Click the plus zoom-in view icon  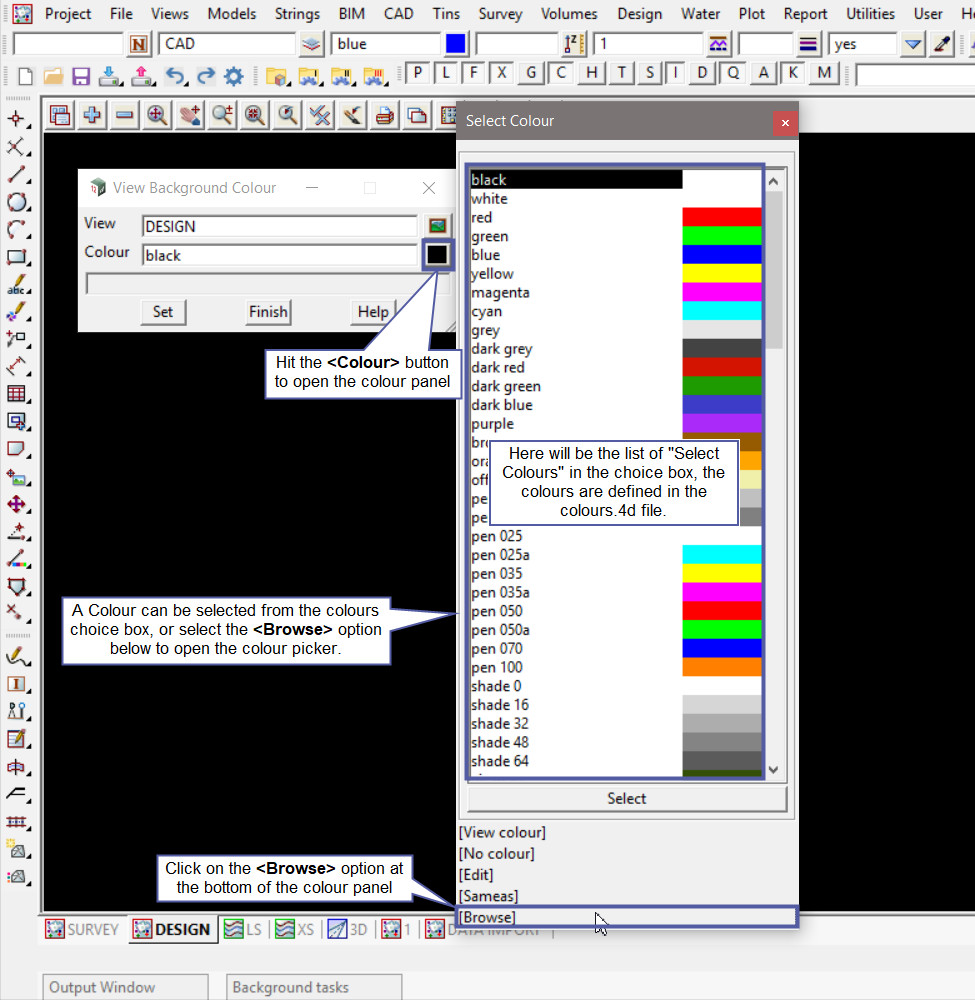point(92,116)
